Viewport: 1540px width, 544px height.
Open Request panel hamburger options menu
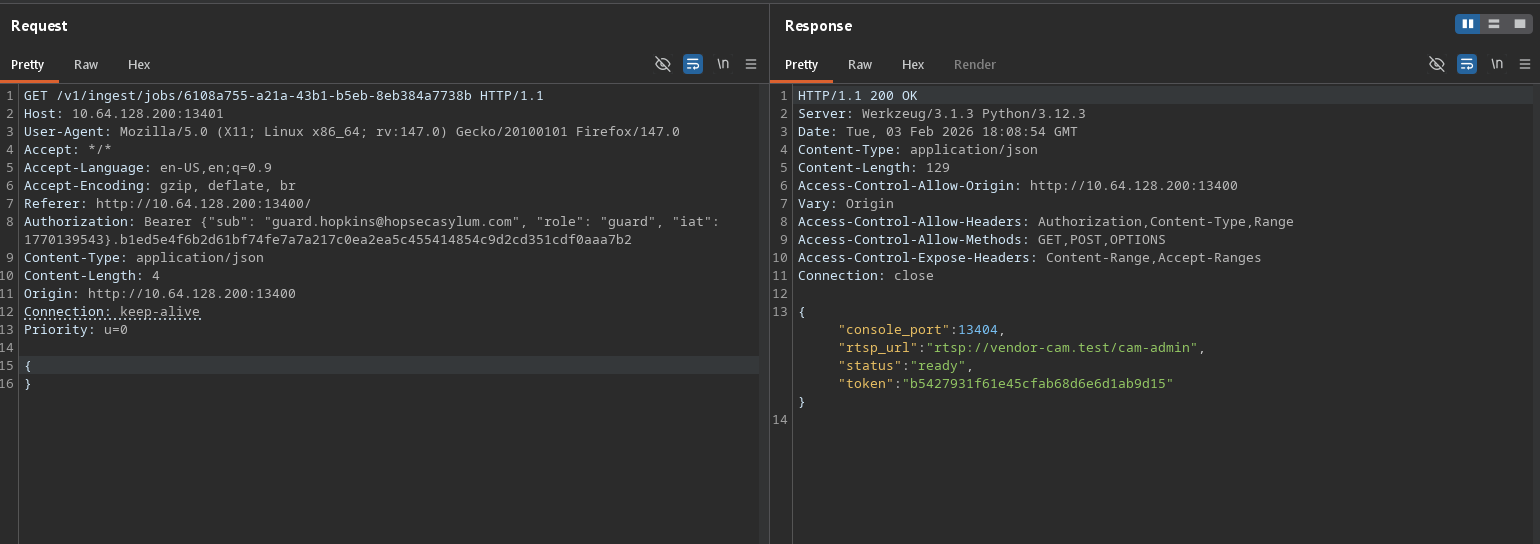[x=751, y=64]
